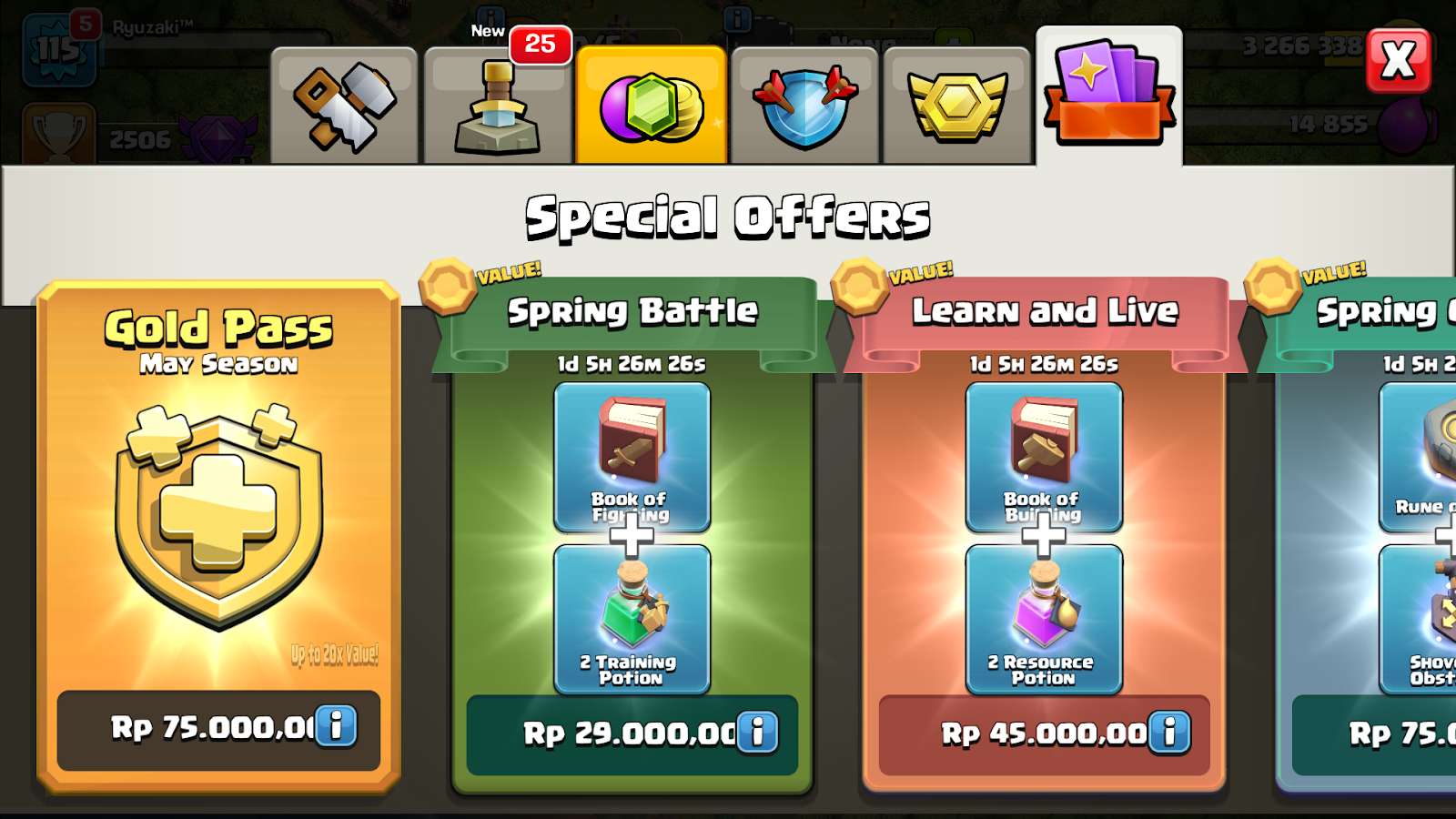
Task: Close the shop with red X
Action: 1399,61
